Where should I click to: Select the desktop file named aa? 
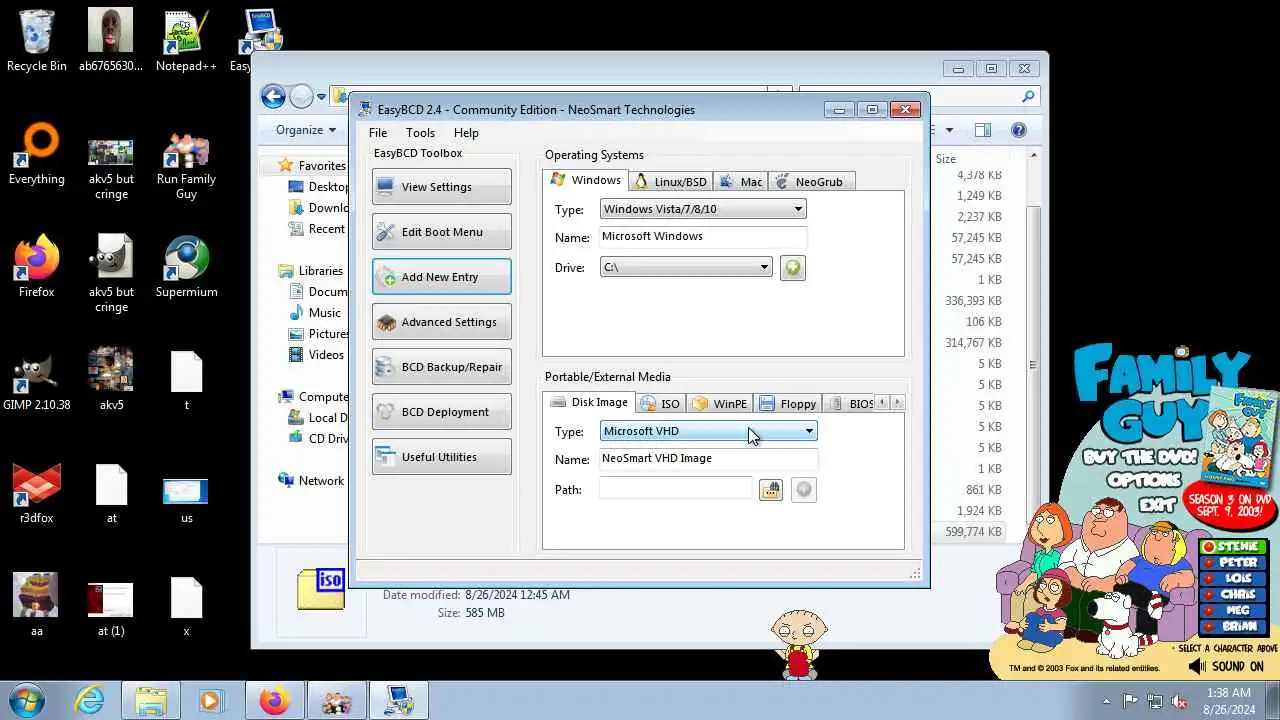(37, 606)
